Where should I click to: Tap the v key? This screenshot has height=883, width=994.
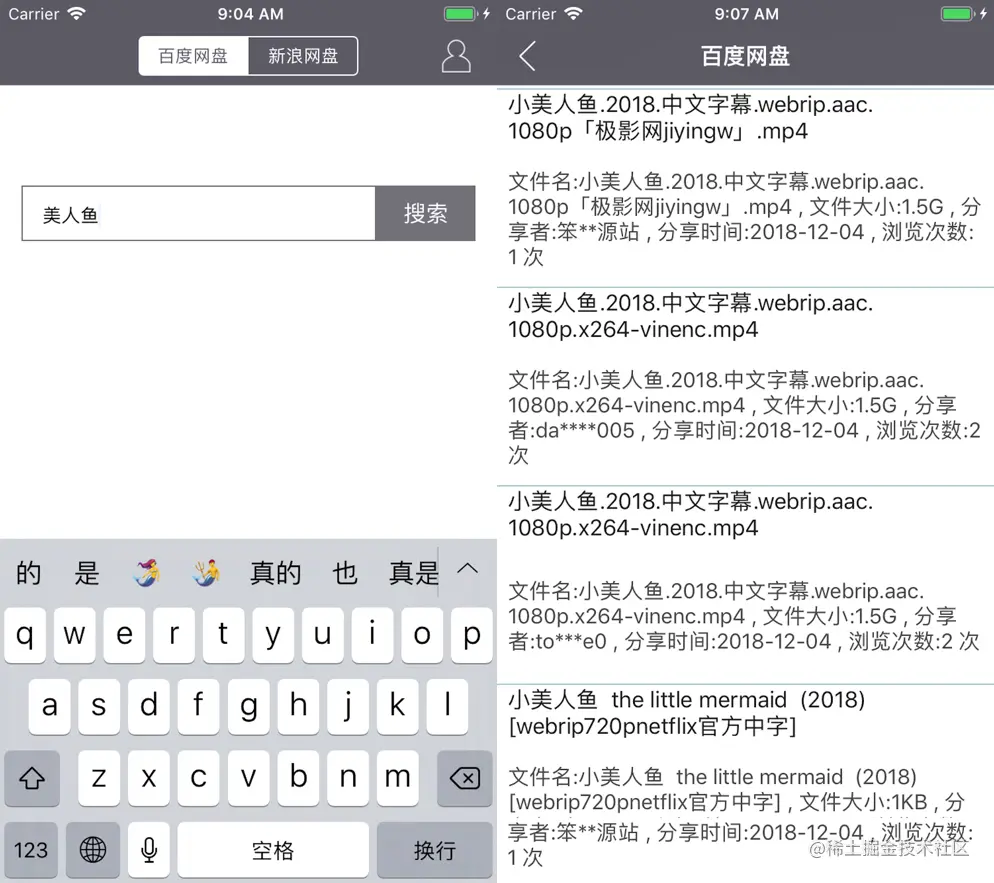click(x=248, y=778)
